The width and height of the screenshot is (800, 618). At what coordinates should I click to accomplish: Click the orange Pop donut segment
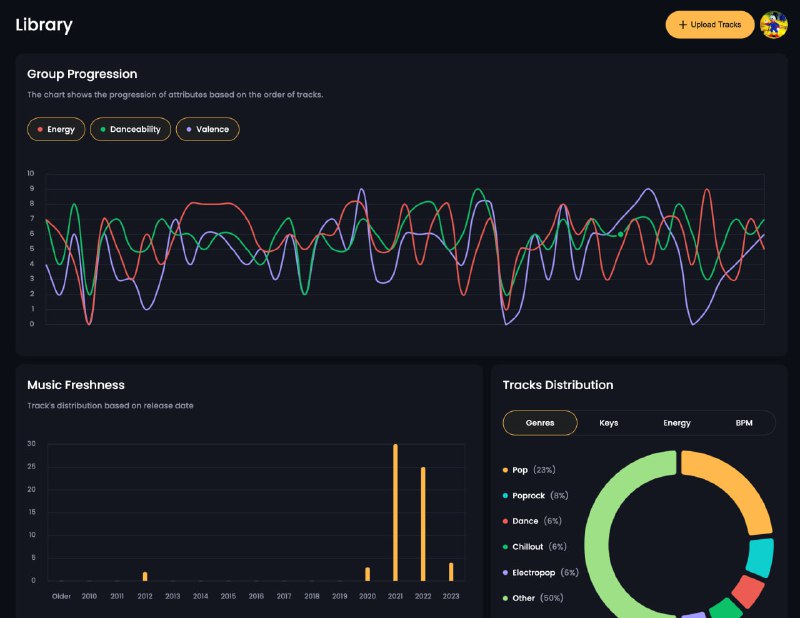pos(738,481)
